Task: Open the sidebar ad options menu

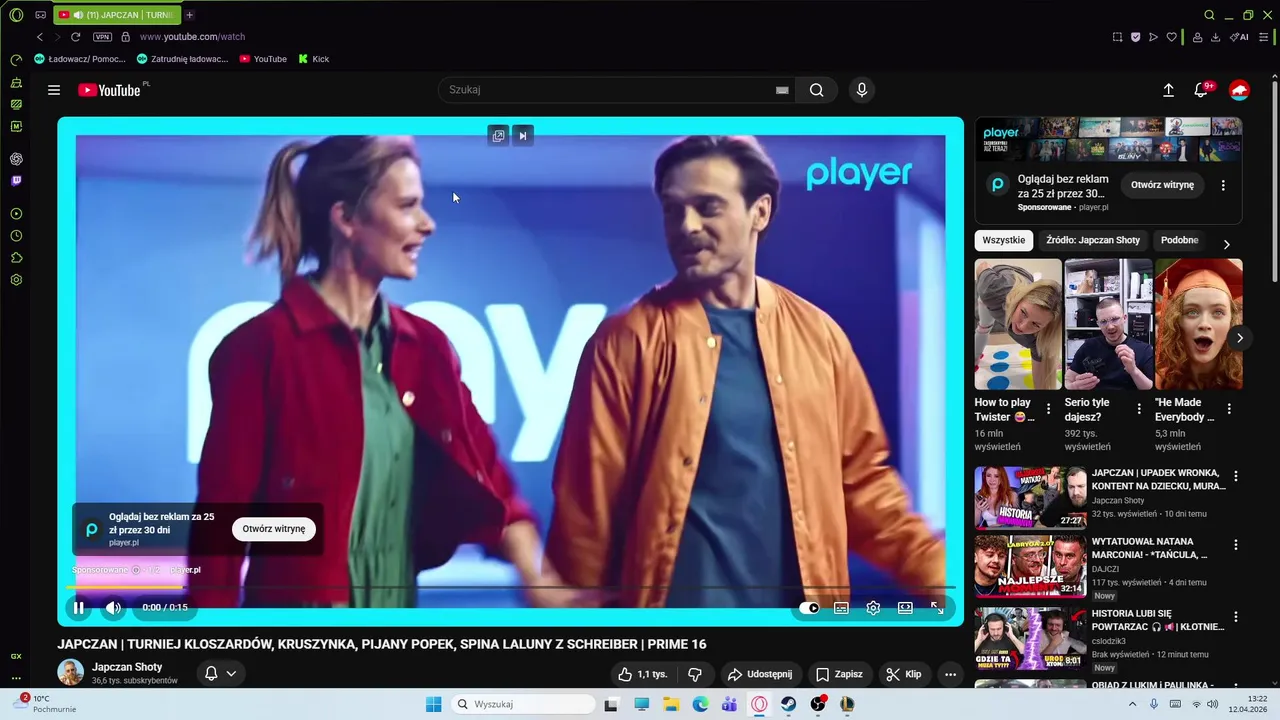Action: point(1223,185)
